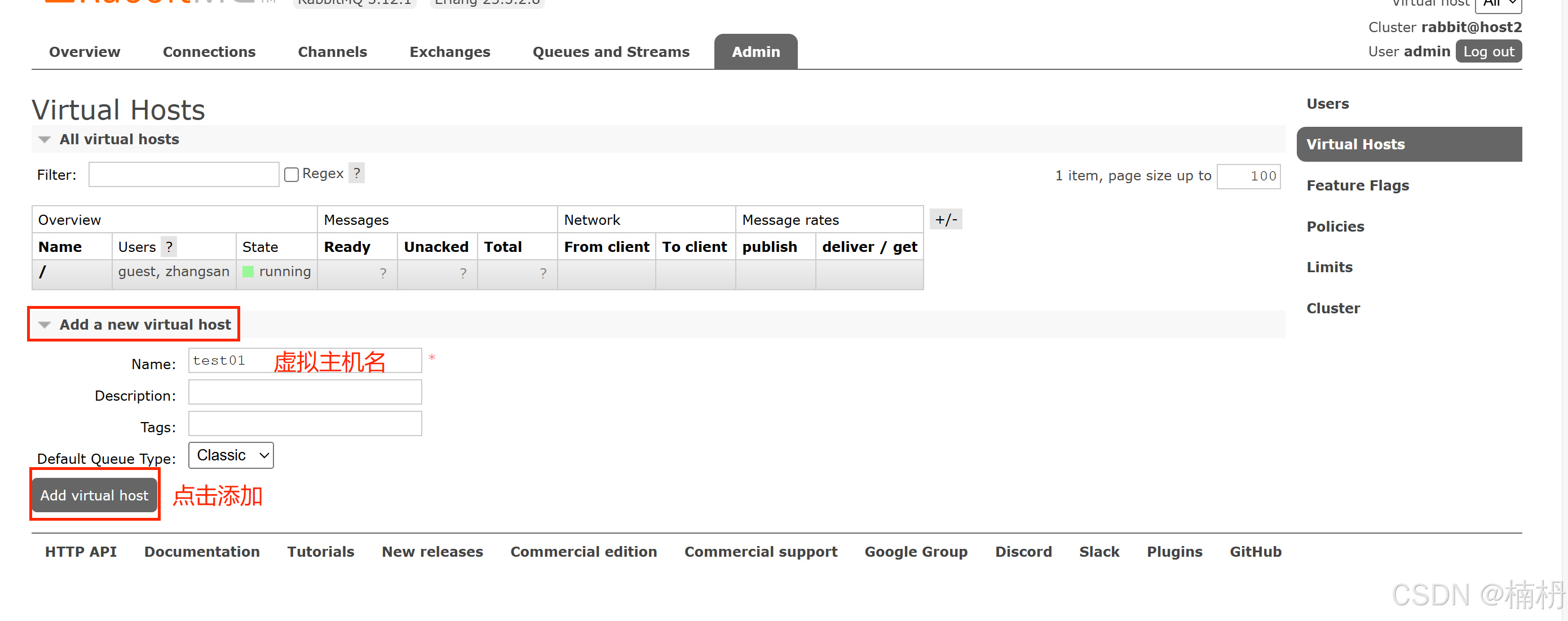Open the Default Queue Type dropdown
This screenshot has height=621, width=1568.
click(x=231, y=455)
